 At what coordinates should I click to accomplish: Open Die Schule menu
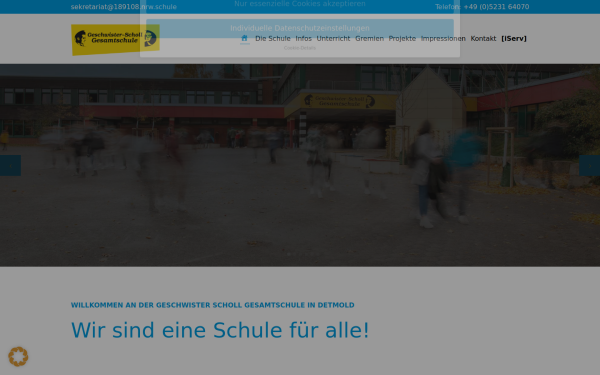click(x=273, y=39)
